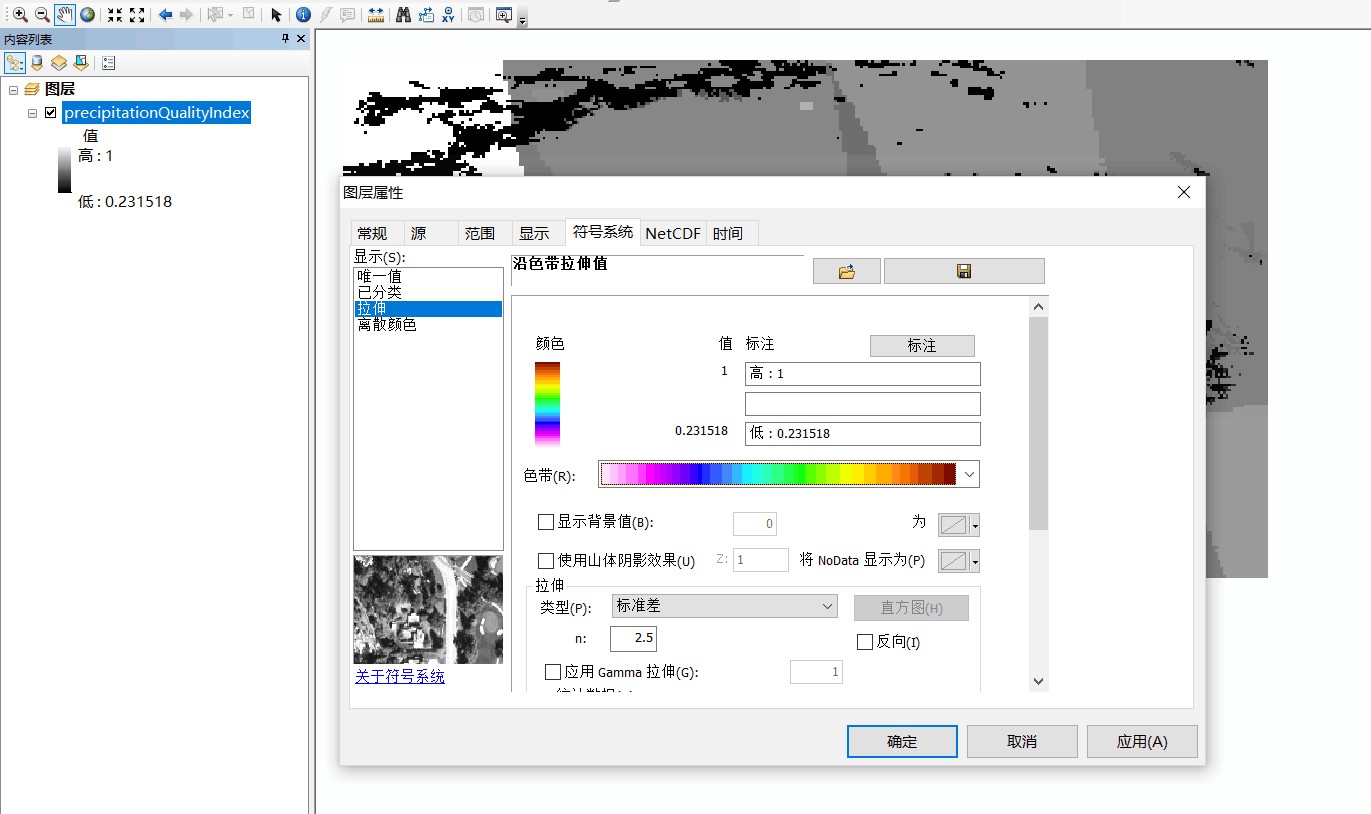Open the stretch 类型 dropdown showing 标准差
The height and width of the screenshot is (814, 1371).
827,607
